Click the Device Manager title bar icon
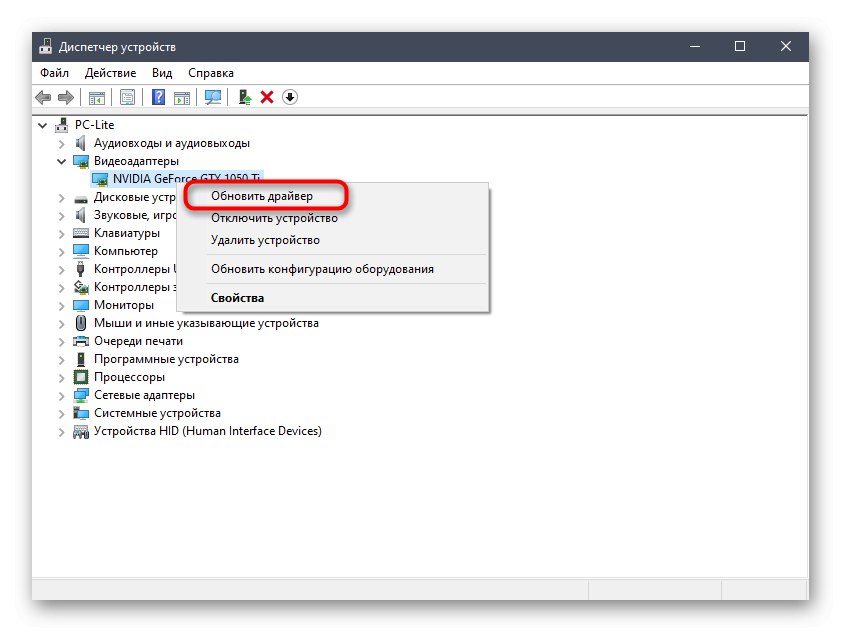 [x=46, y=47]
